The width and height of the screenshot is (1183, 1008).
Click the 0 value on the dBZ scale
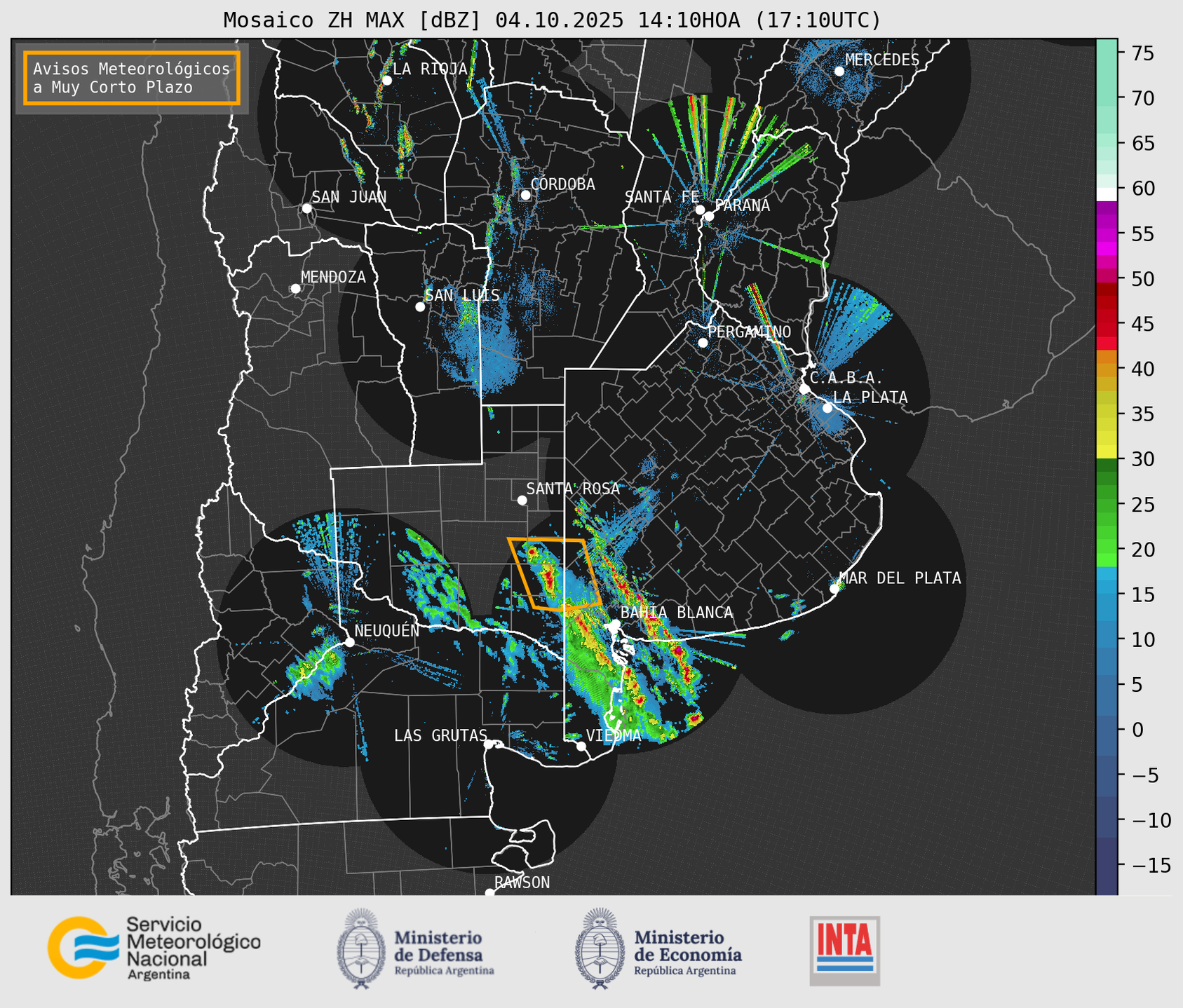tap(1137, 730)
